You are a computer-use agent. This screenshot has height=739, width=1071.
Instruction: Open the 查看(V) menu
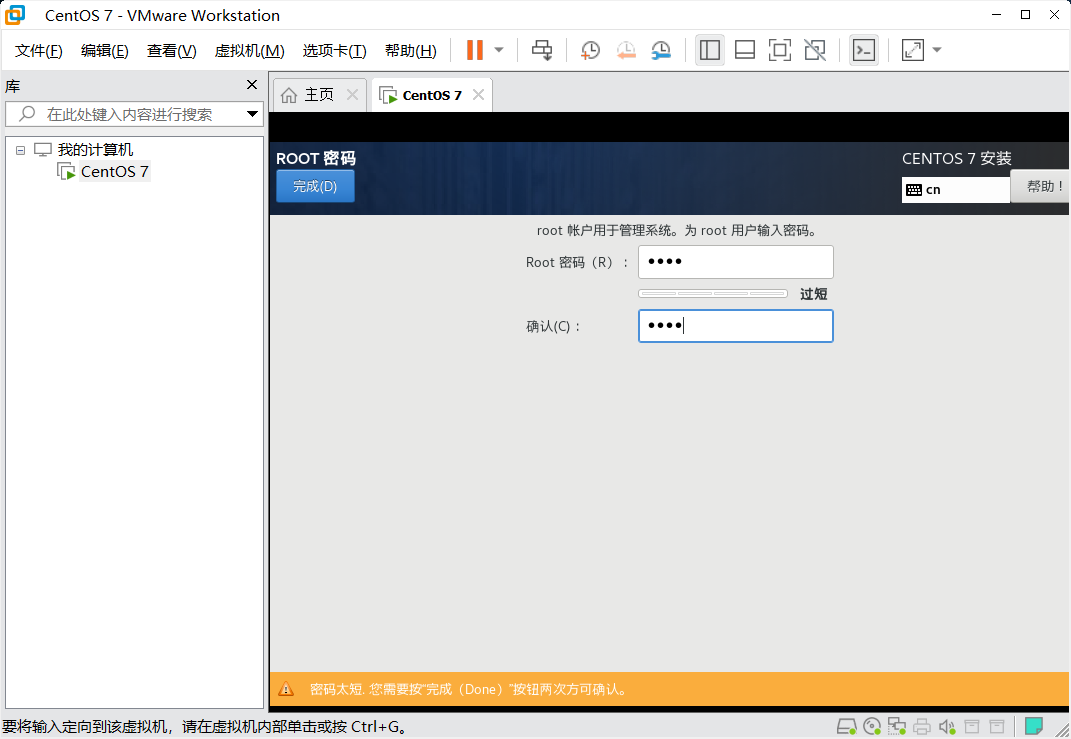tap(171, 51)
